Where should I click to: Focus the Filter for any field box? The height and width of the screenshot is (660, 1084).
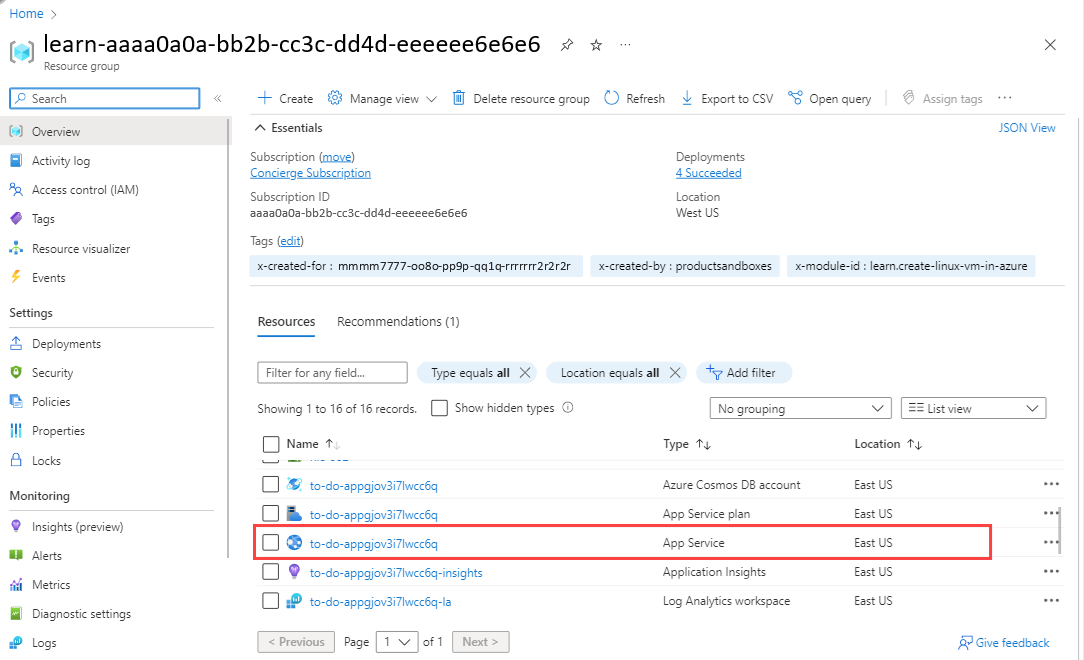tap(333, 373)
